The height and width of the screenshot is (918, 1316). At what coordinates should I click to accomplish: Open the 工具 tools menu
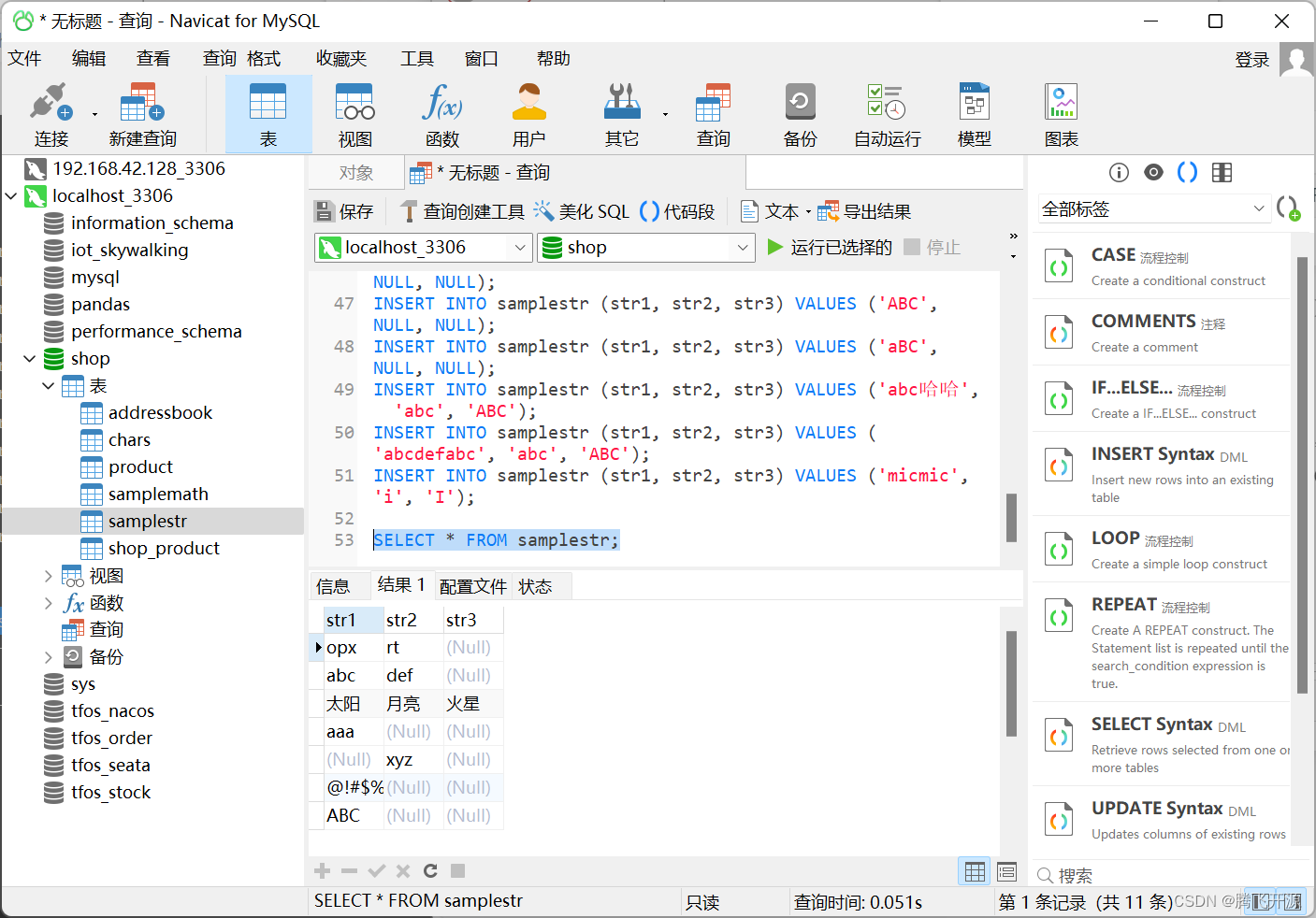417,59
